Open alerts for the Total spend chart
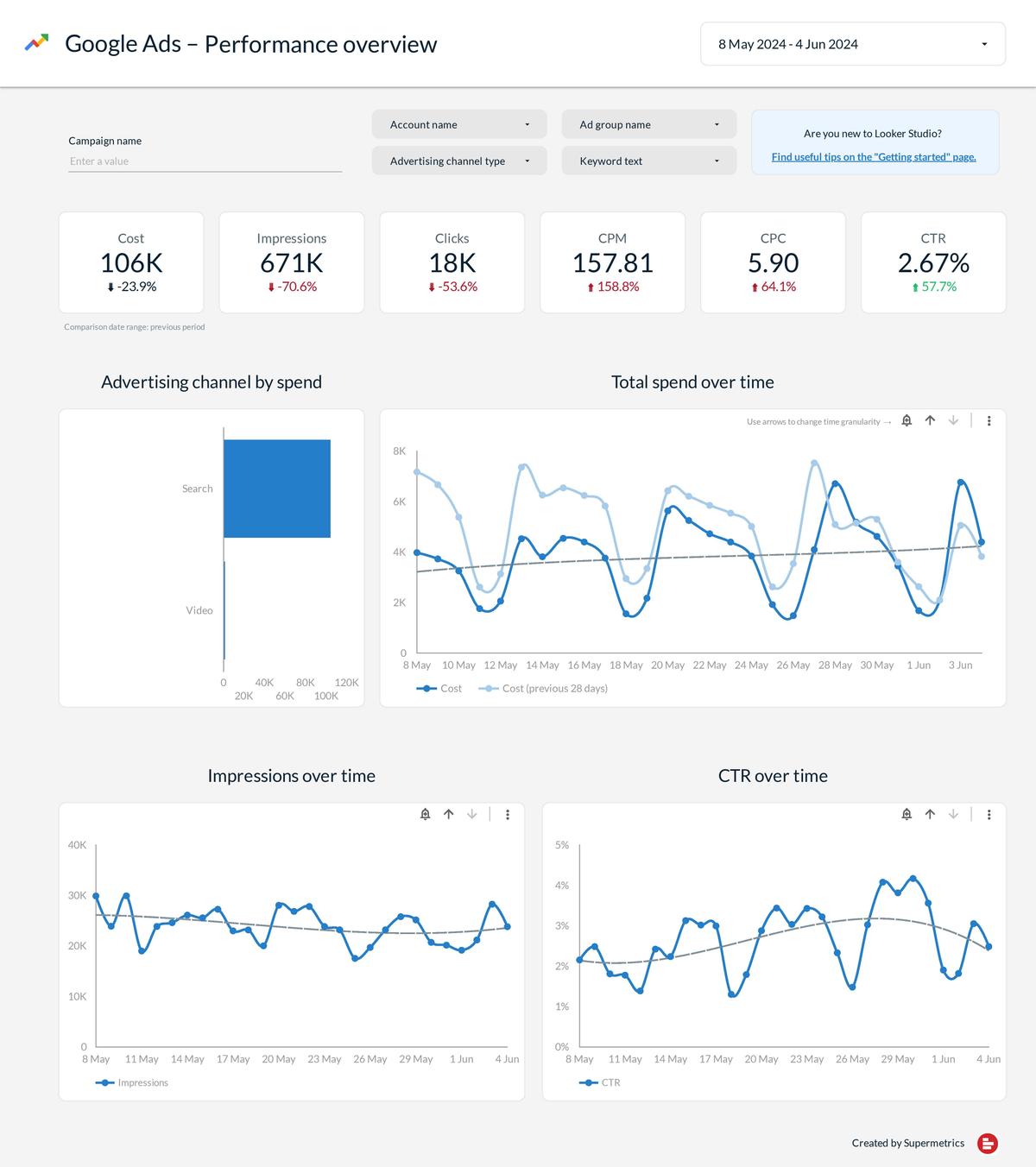The width and height of the screenshot is (1036, 1167). (x=906, y=421)
